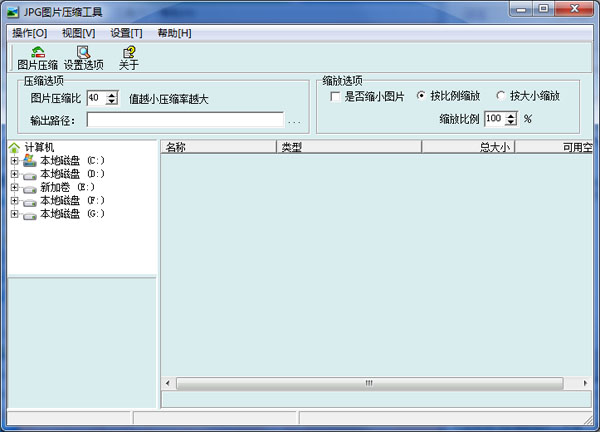Click the drive icon for 本地磁盘 (C:)
Screen dimensions: 600x432
point(30,160)
